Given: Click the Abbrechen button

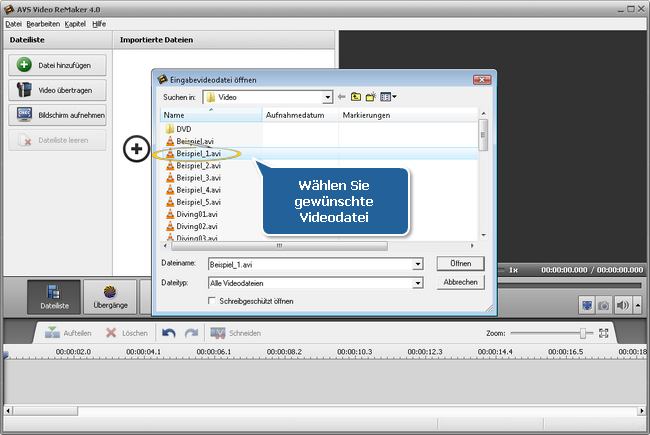Looking at the screenshot, I should point(461,282).
